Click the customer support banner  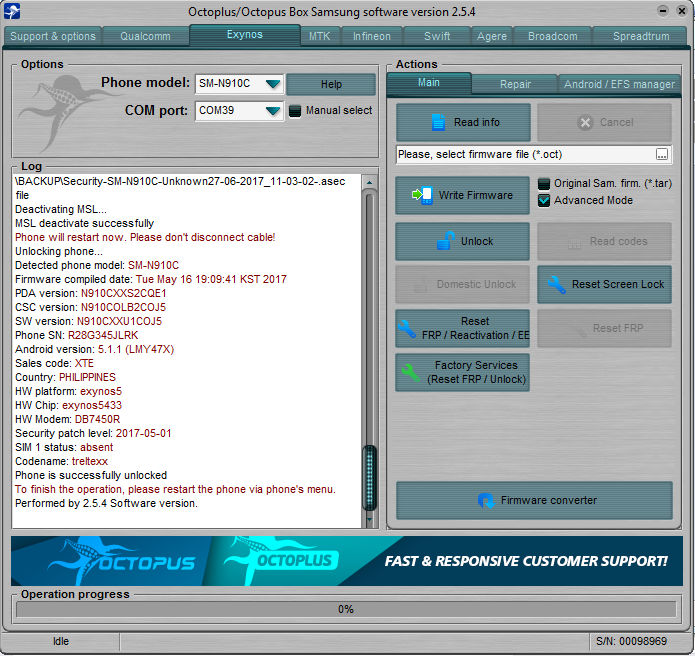(x=347, y=561)
